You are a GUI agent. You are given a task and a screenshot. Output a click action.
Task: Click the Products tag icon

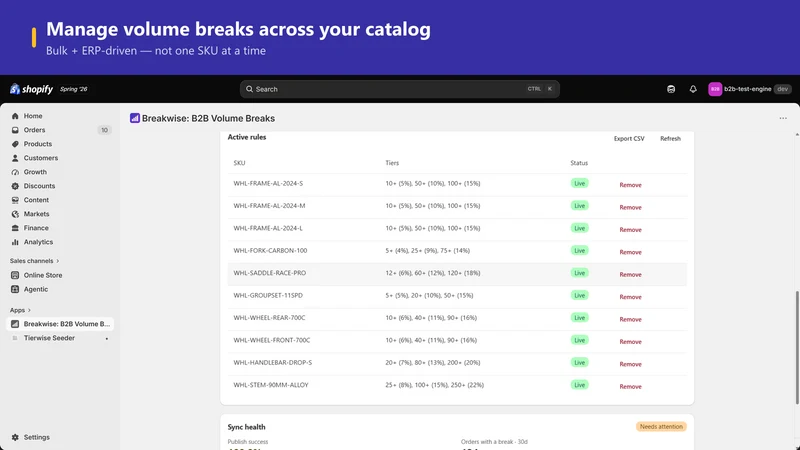pyautogui.click(x=15, y=144)
